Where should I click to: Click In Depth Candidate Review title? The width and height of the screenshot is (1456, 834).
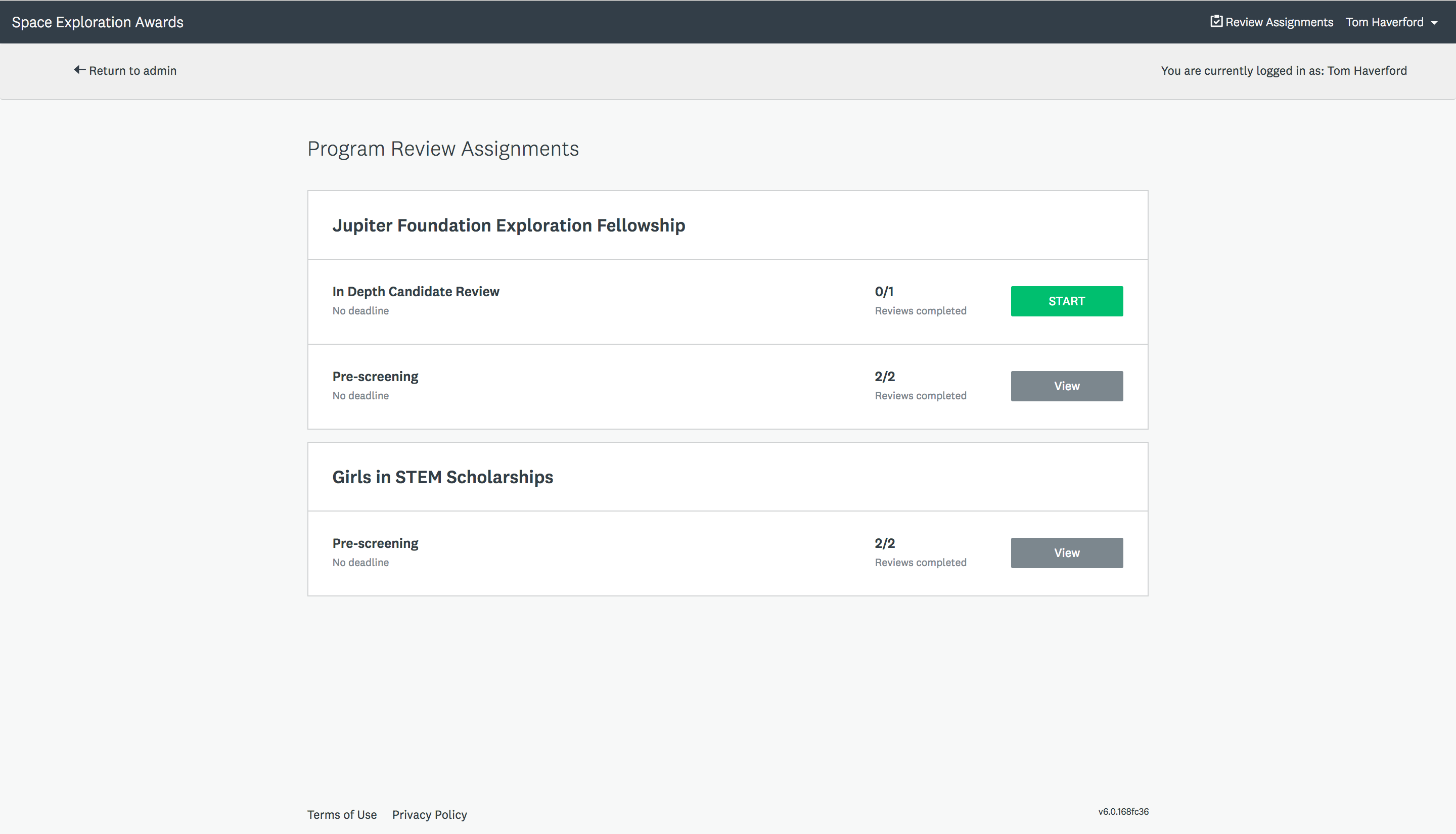[x=415, y=292]
